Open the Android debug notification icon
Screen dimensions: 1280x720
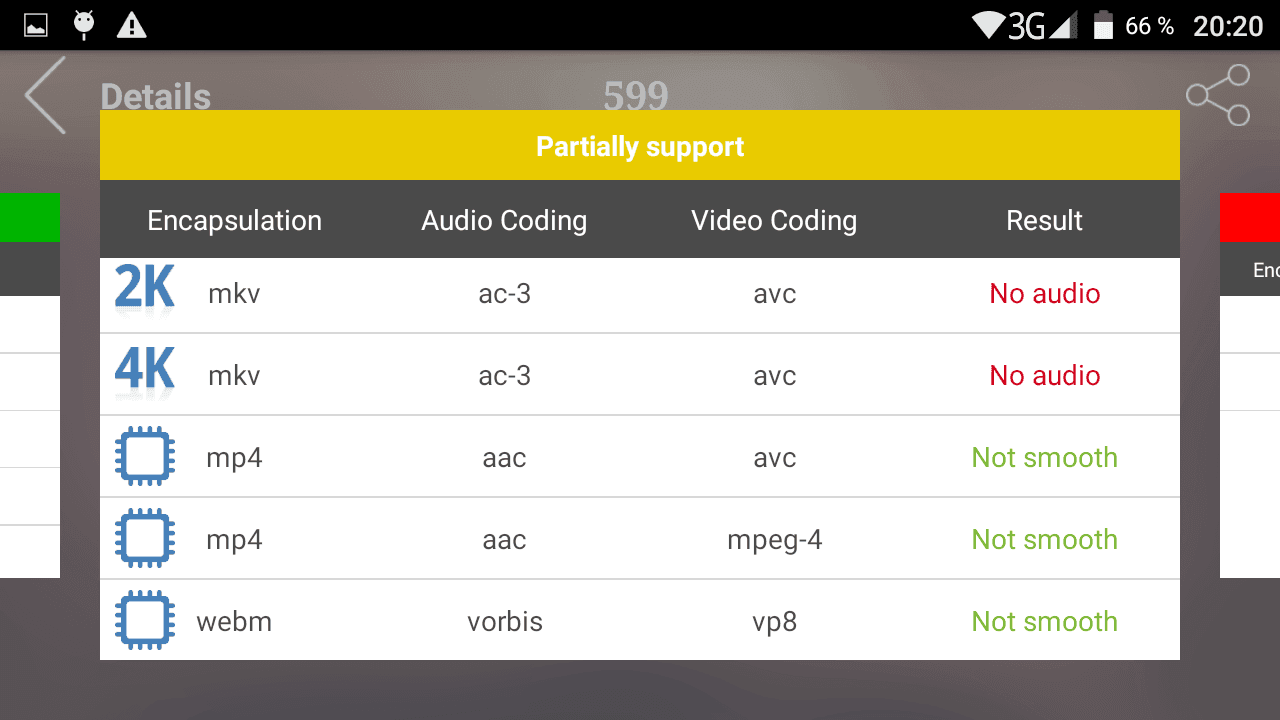coord(84,25)
